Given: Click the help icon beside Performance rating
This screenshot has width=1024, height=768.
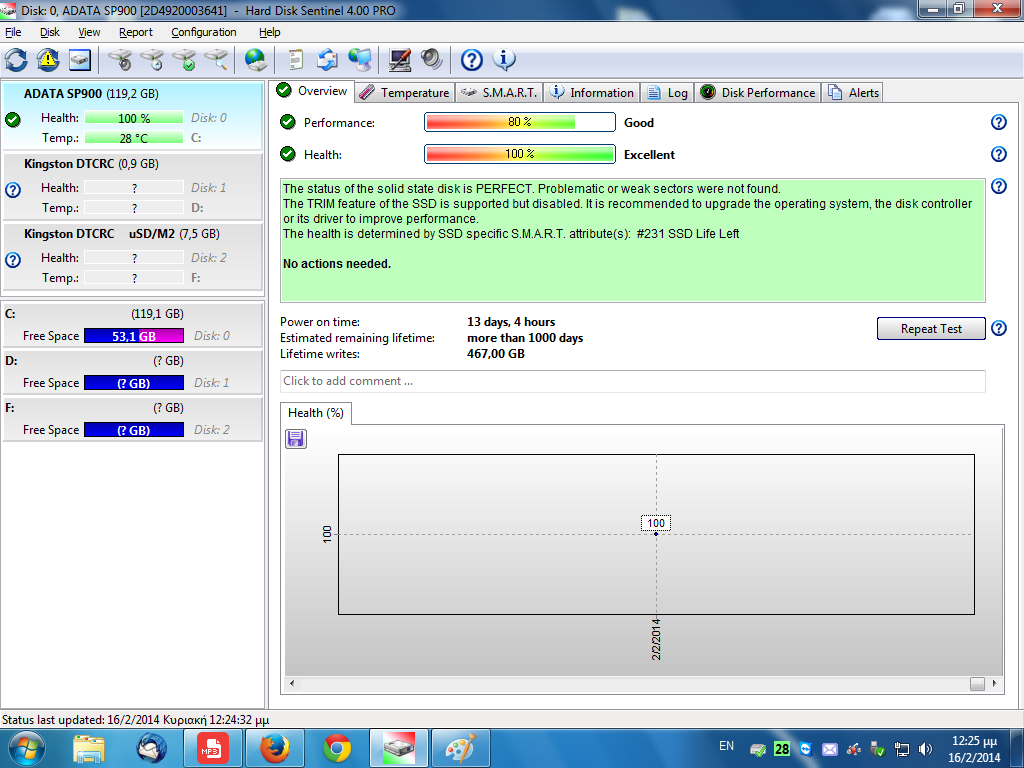Looking at the screenshot, I should click(999, 122).
